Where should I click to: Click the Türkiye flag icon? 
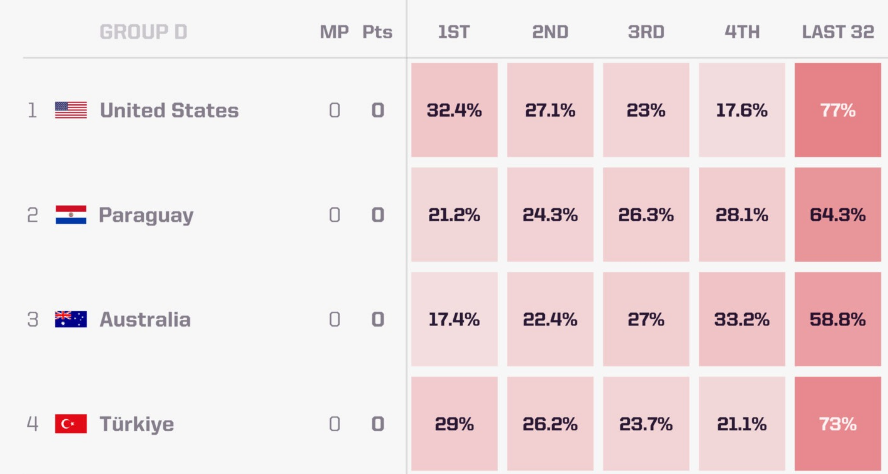(71, 424)
